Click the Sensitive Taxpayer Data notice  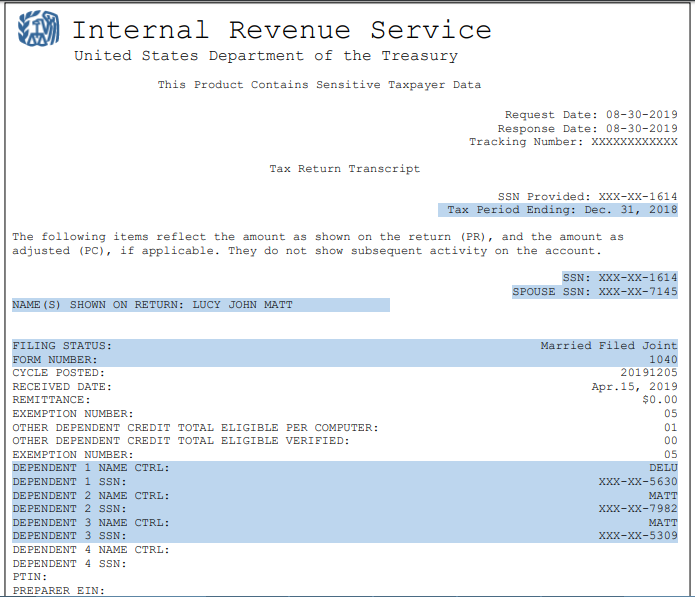[319, 85]
